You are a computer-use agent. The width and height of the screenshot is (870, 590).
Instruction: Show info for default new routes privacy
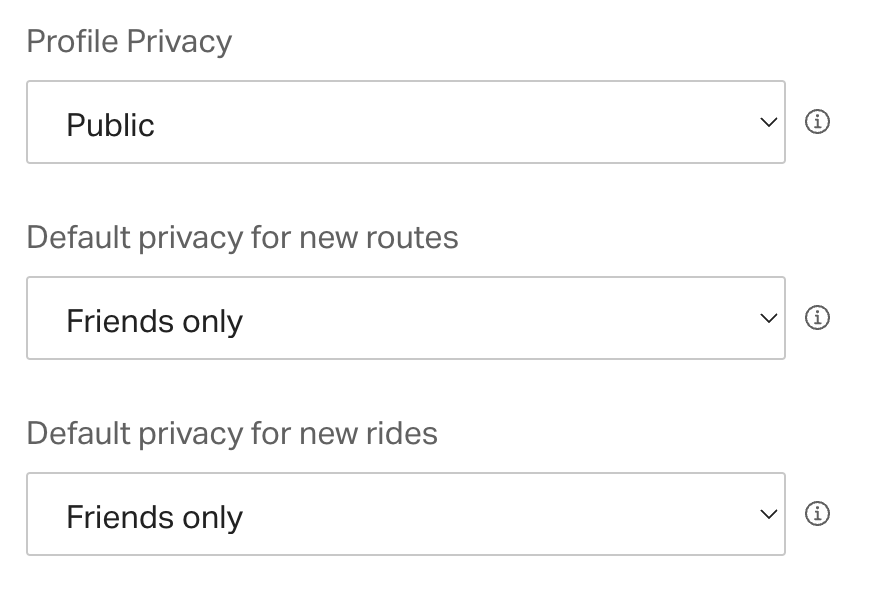(x=817, y=317)
